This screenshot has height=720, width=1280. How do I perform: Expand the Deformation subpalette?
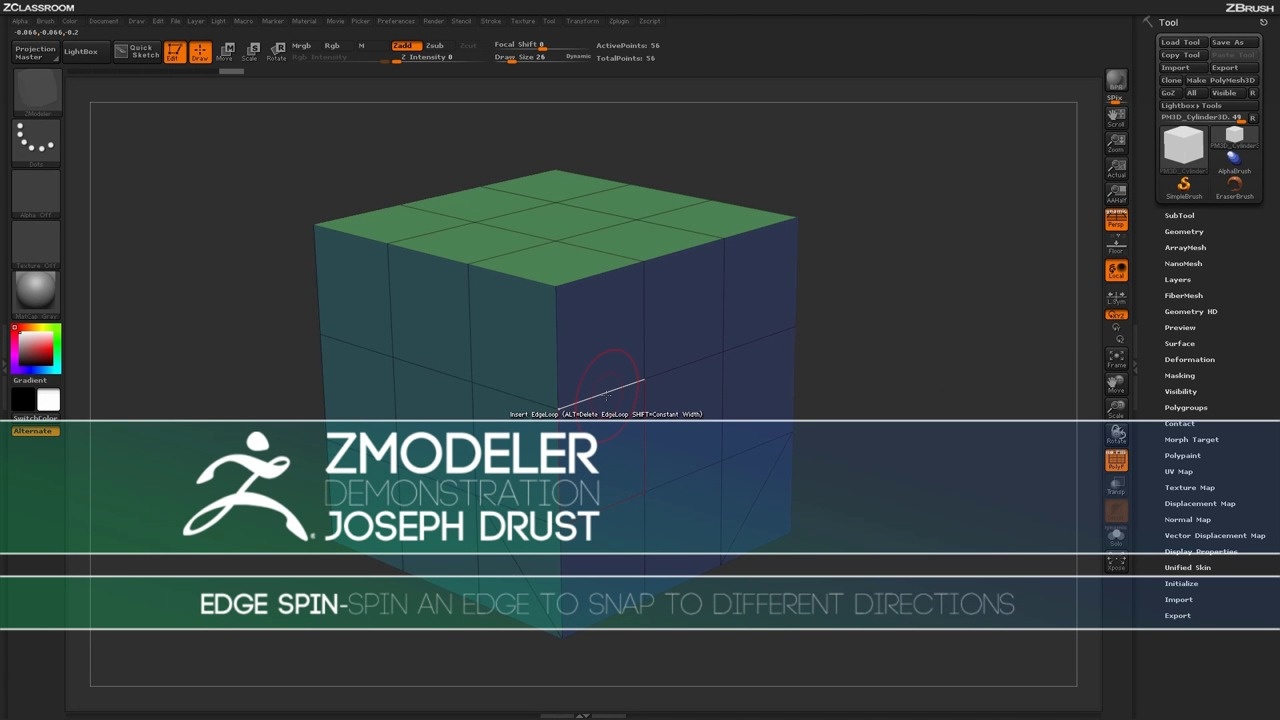pos(1189,360)
